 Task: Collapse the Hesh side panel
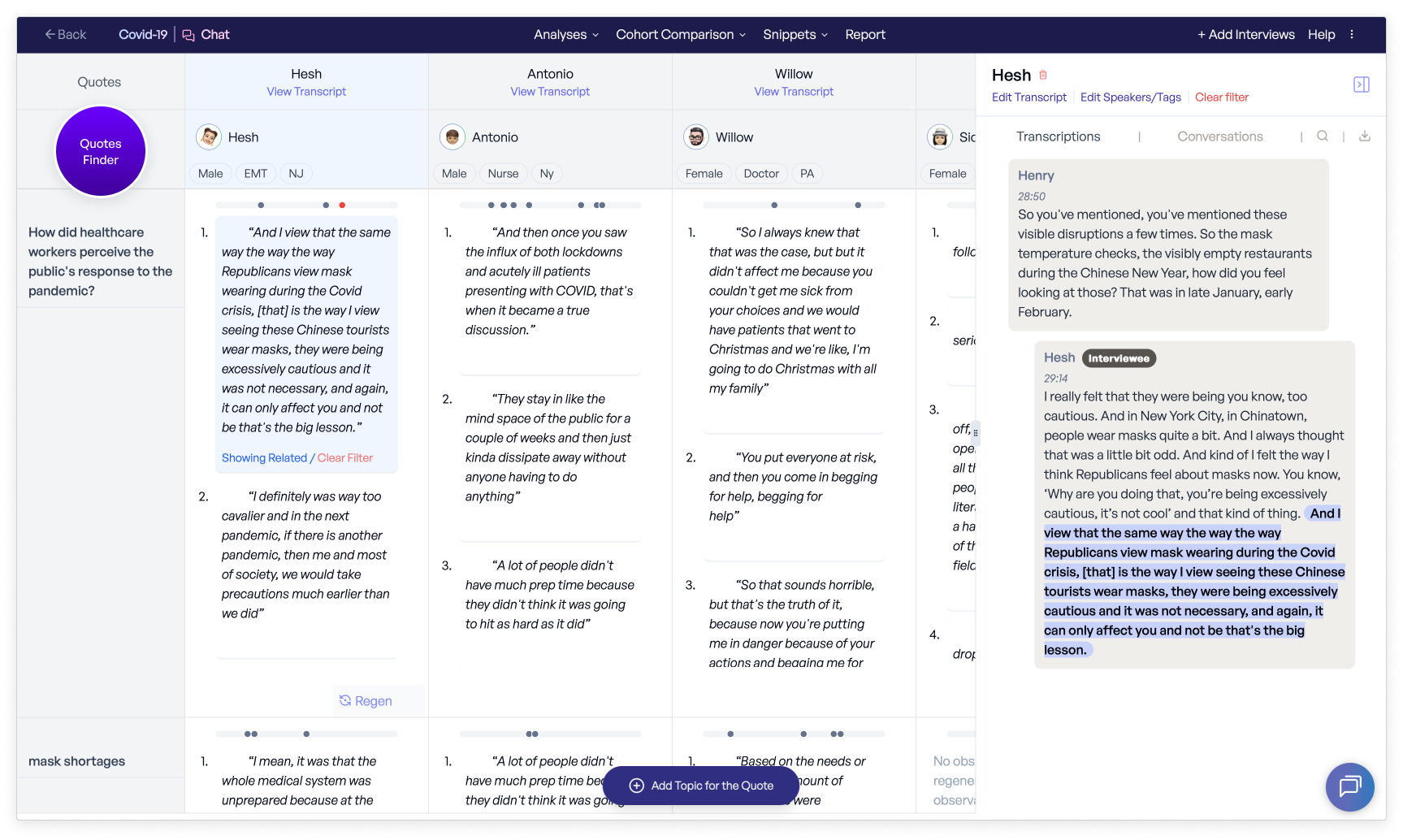pos(1362,84)
